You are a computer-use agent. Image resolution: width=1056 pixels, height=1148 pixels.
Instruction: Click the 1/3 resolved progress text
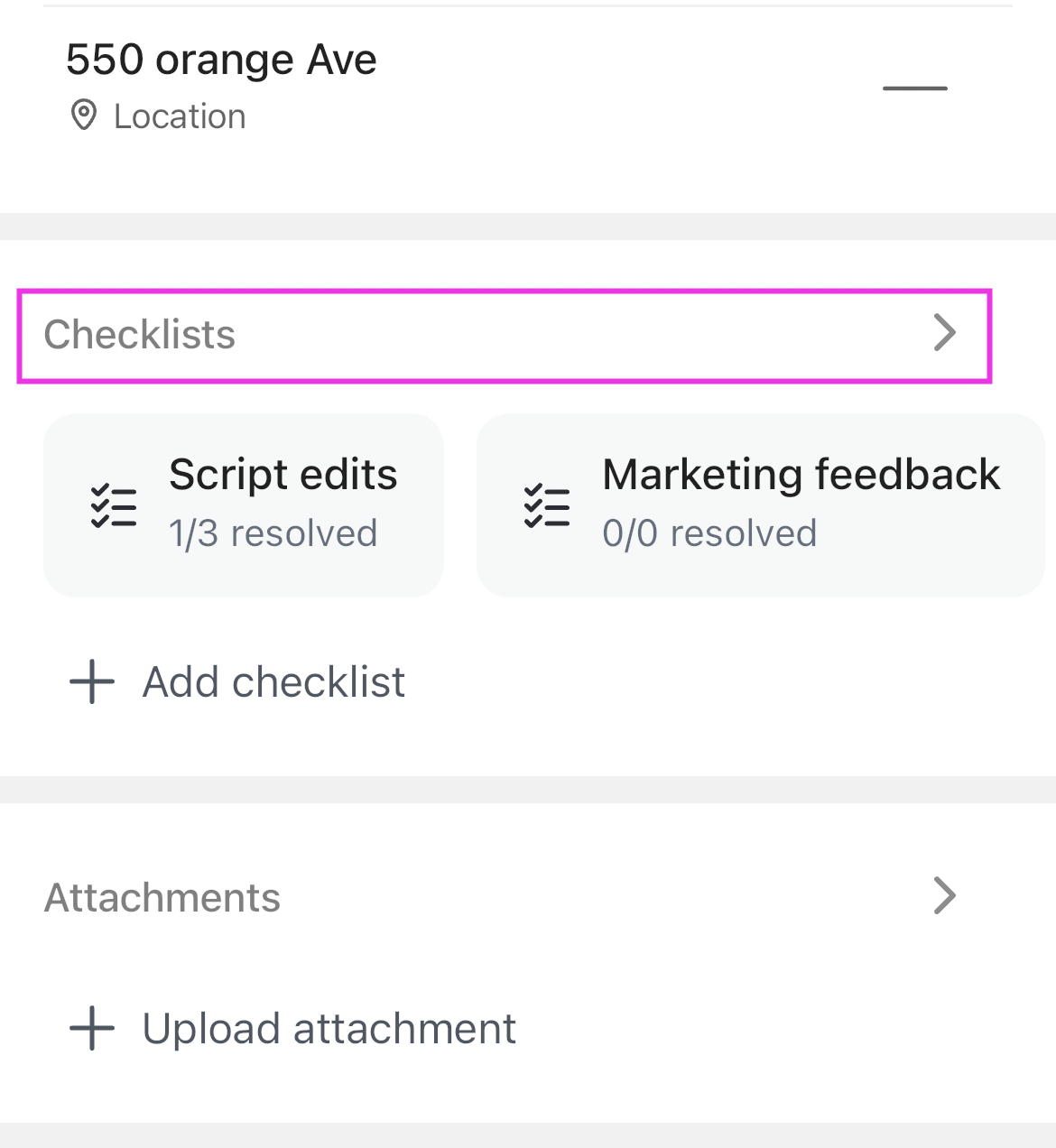[273, 533]
